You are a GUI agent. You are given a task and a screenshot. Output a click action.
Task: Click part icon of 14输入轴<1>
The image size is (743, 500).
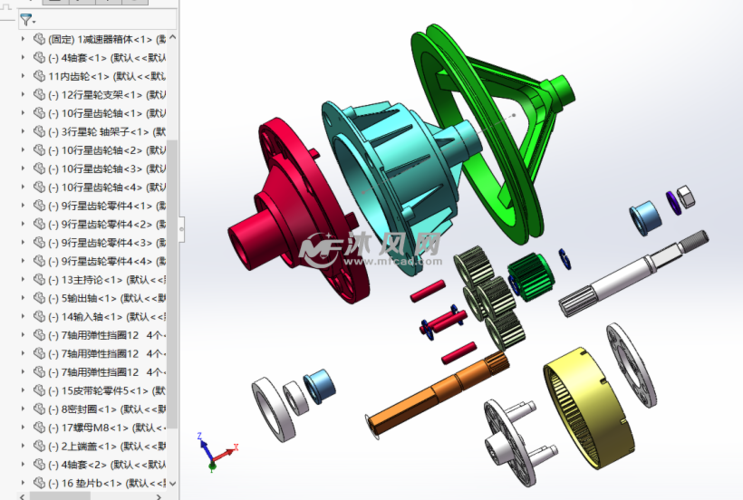(x=39, y=316)
